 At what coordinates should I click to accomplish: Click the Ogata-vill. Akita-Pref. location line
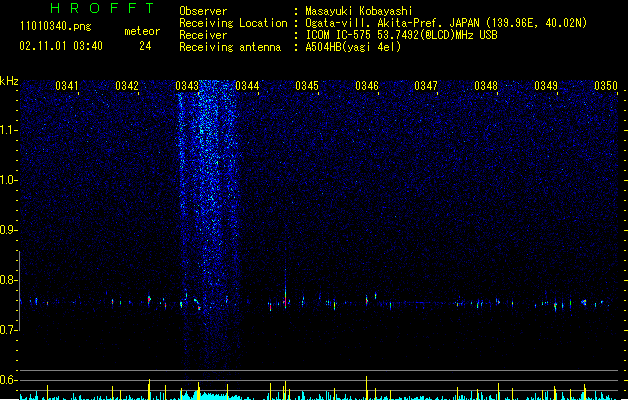coord(446,23)
